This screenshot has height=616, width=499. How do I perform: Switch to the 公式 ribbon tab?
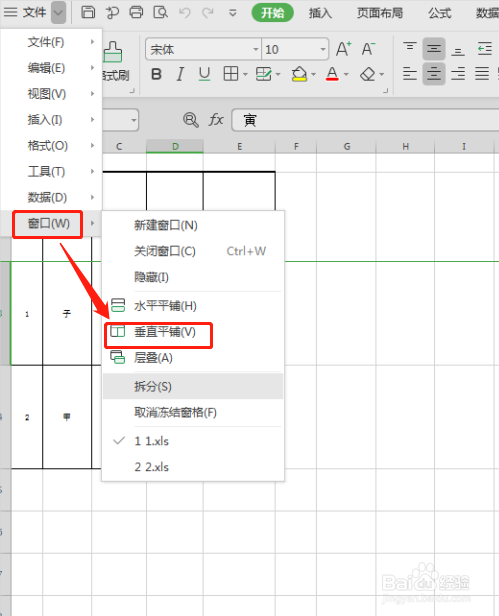click(x=440, y=13)
